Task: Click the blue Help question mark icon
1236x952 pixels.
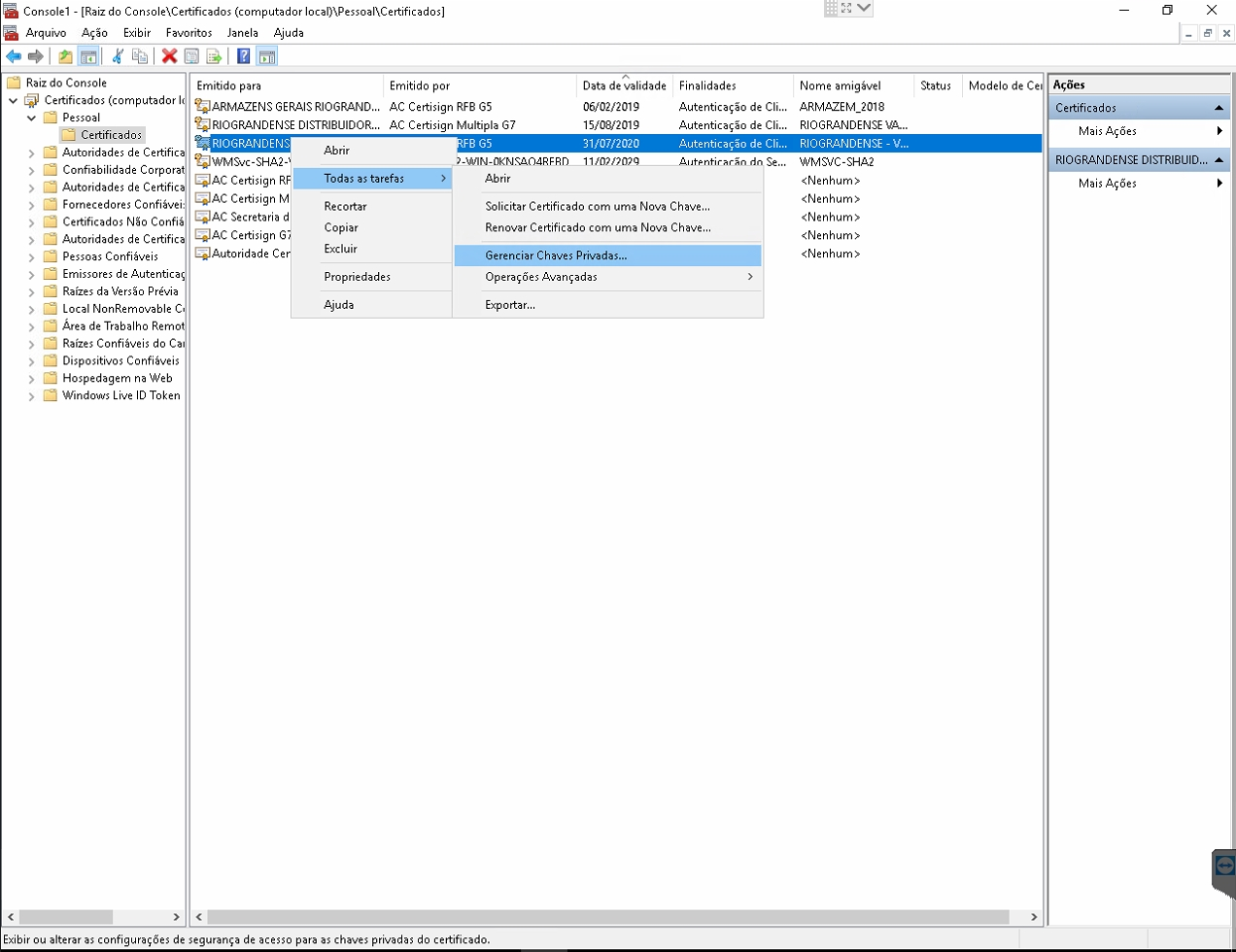Action: pos(243,56)
